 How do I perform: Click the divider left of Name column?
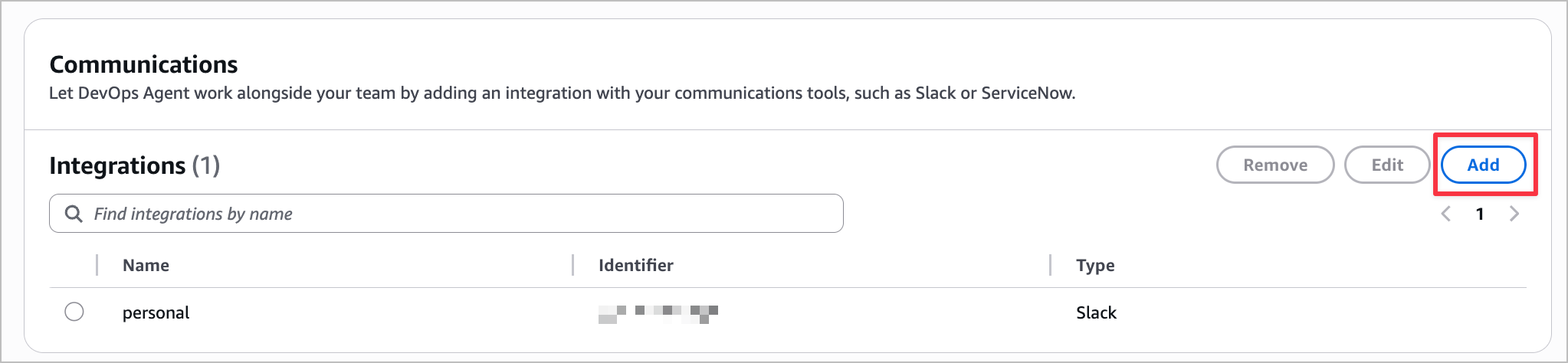97,265
